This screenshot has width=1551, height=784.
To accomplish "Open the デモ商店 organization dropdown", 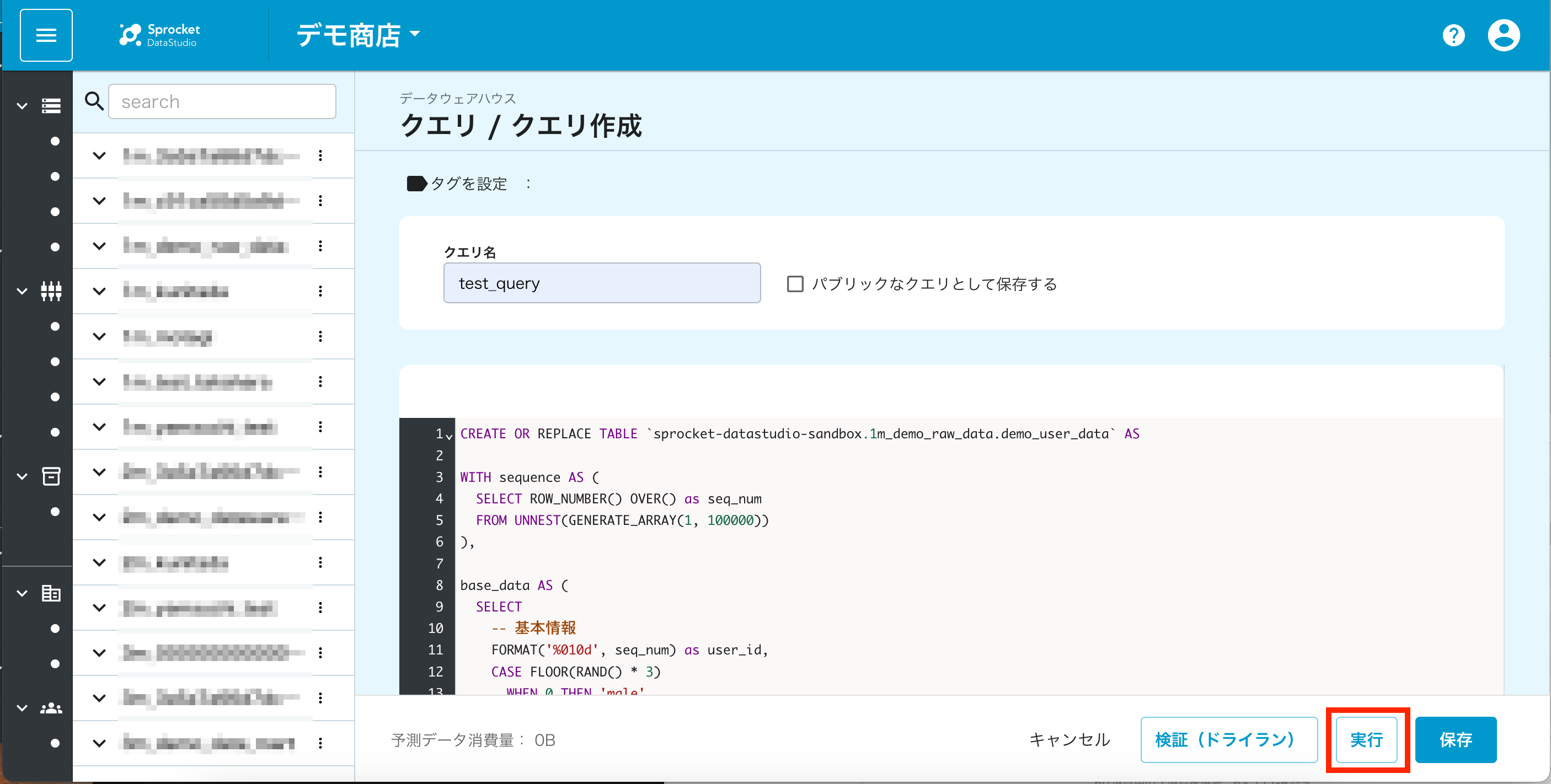I will [359, 35].
